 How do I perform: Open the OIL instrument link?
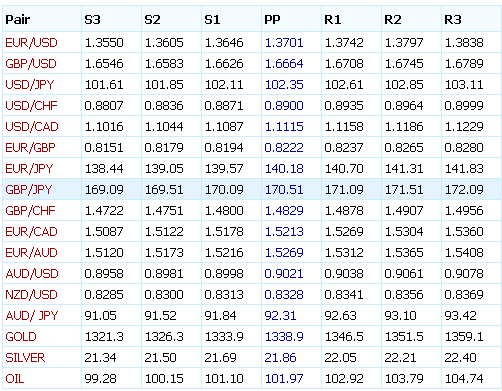tap(15, 379)
